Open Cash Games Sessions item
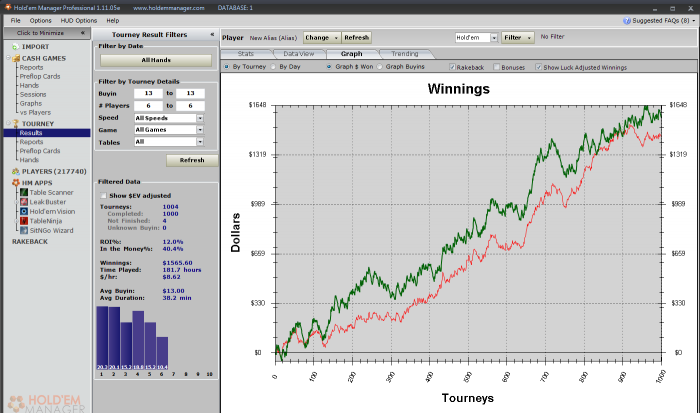 [x=33, y=94]
